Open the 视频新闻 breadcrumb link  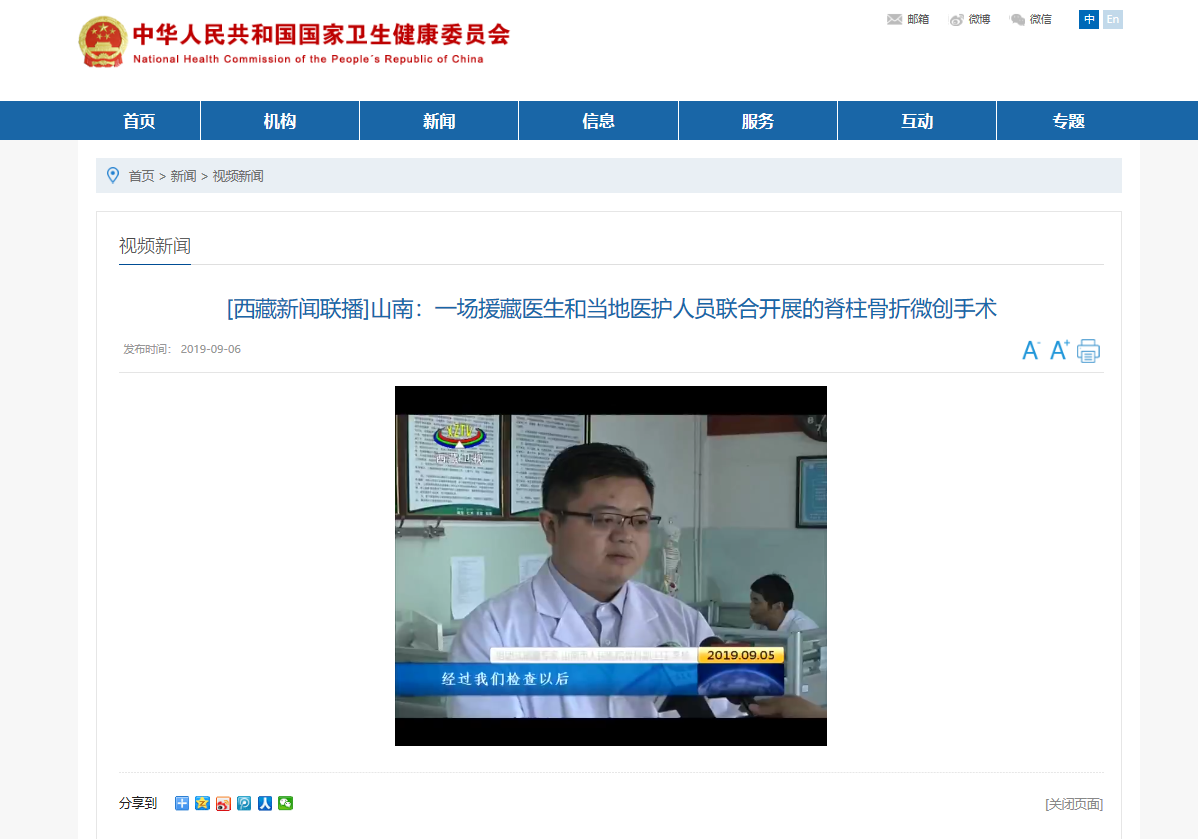pos(238,176)
